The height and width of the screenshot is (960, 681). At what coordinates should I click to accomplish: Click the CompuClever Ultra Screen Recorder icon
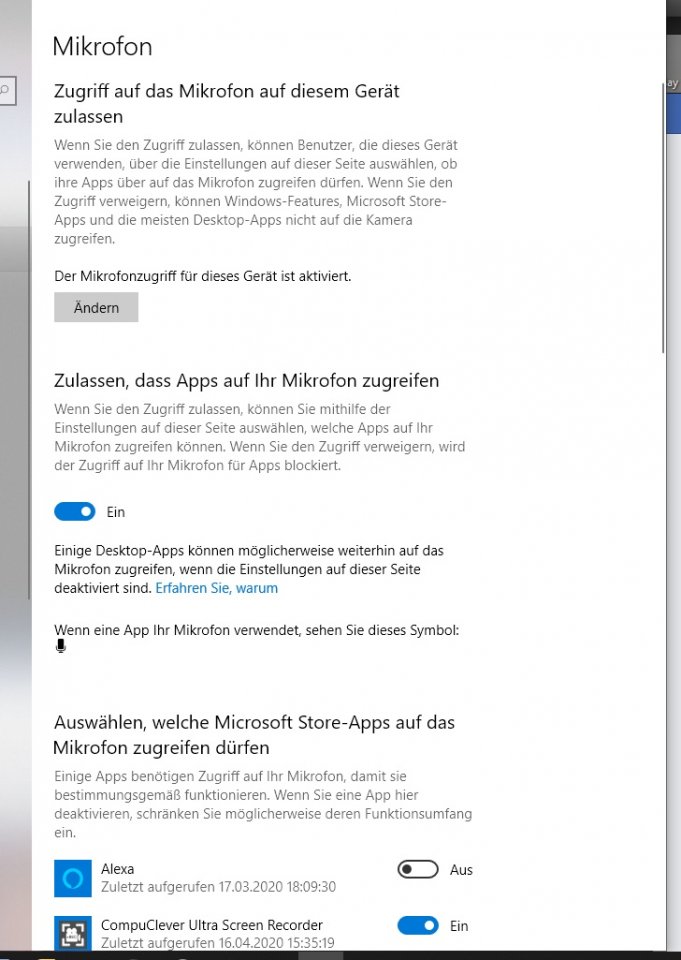(73, 934)
